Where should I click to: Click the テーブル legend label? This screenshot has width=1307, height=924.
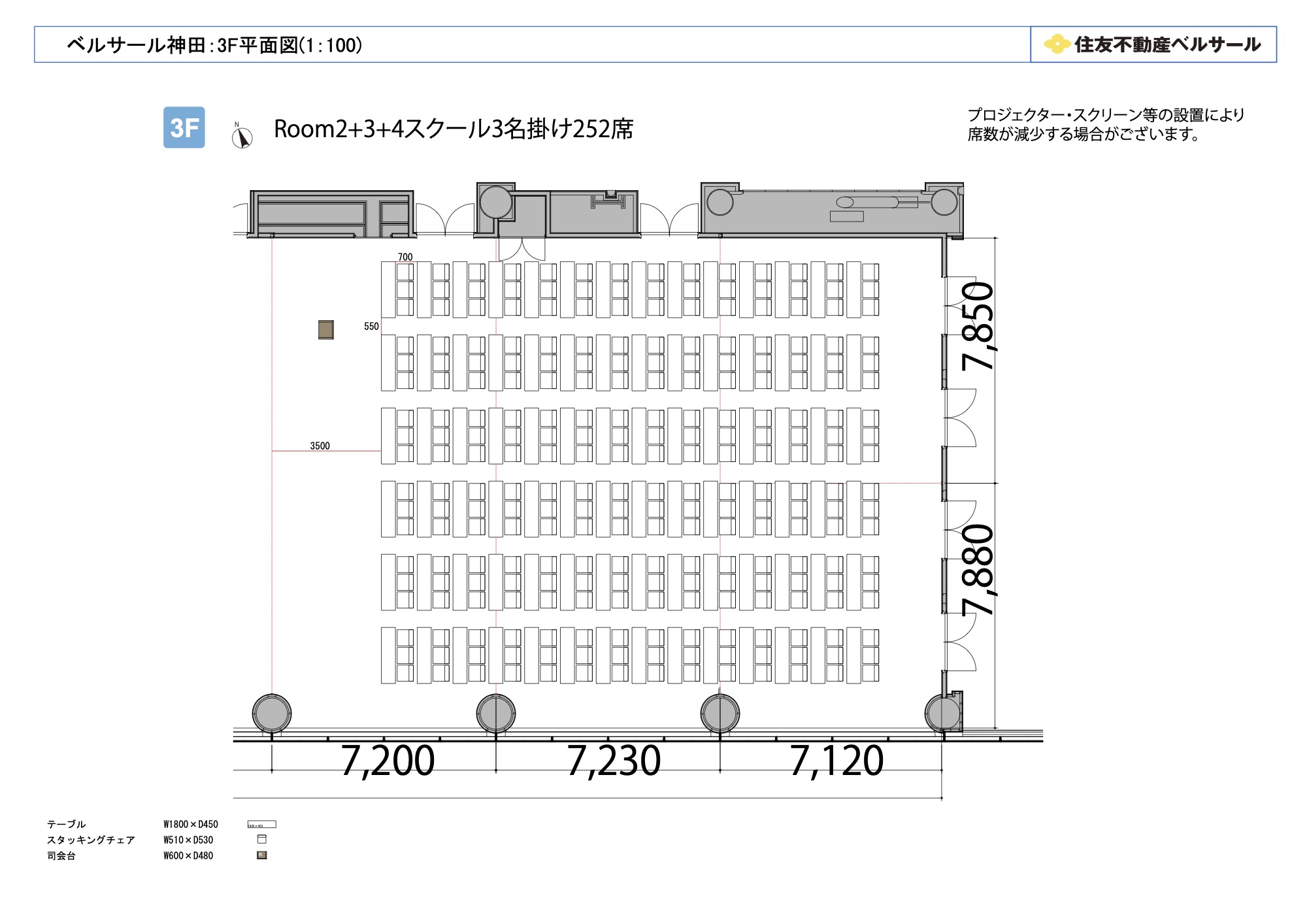66,824
